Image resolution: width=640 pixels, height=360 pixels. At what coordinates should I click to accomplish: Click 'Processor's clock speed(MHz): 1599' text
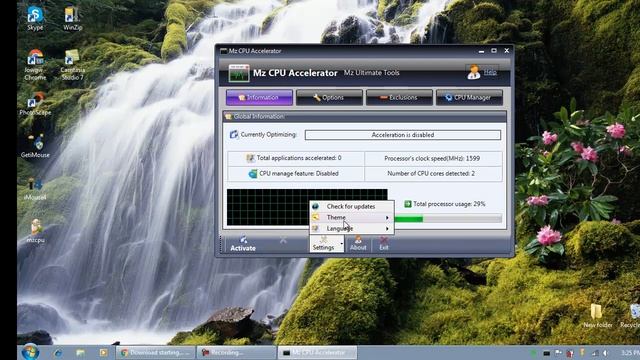(x=432, y=158)
